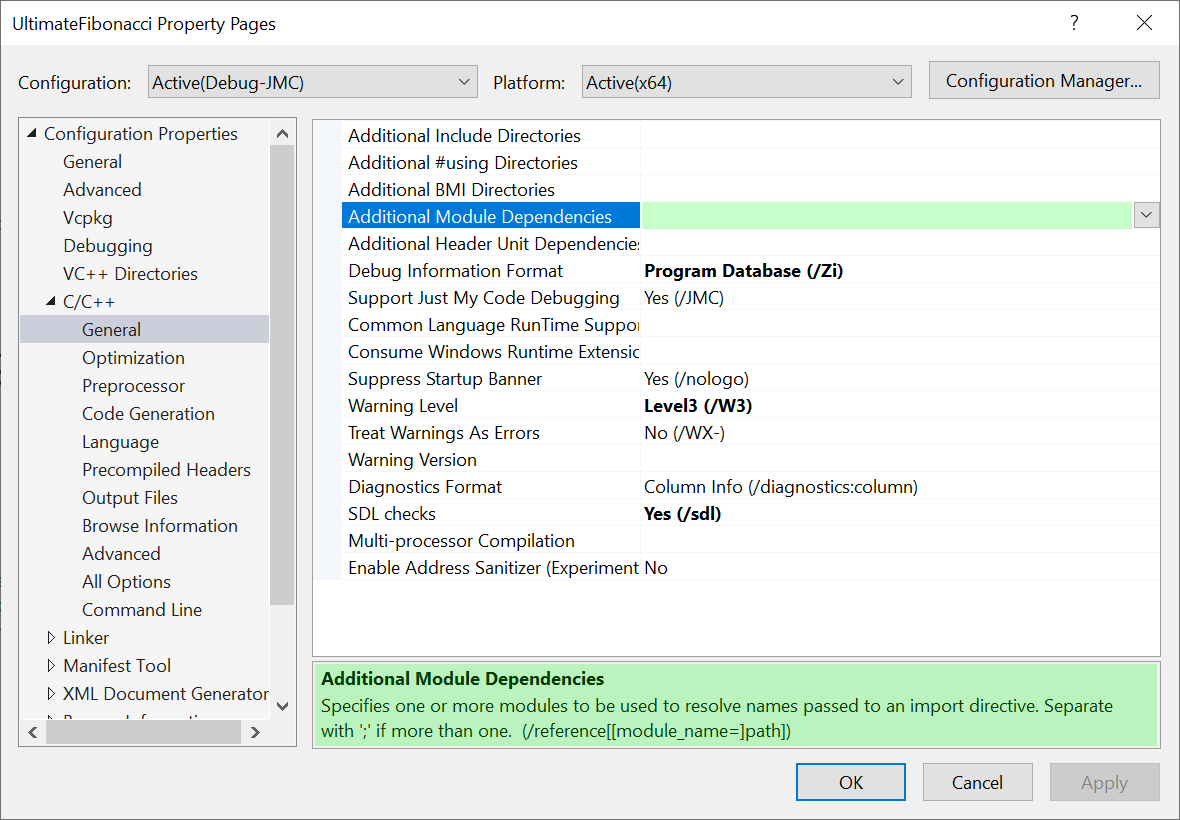Click the OK button
The height and width of the screenshot is (820, 1180).
tap(850, 782)
